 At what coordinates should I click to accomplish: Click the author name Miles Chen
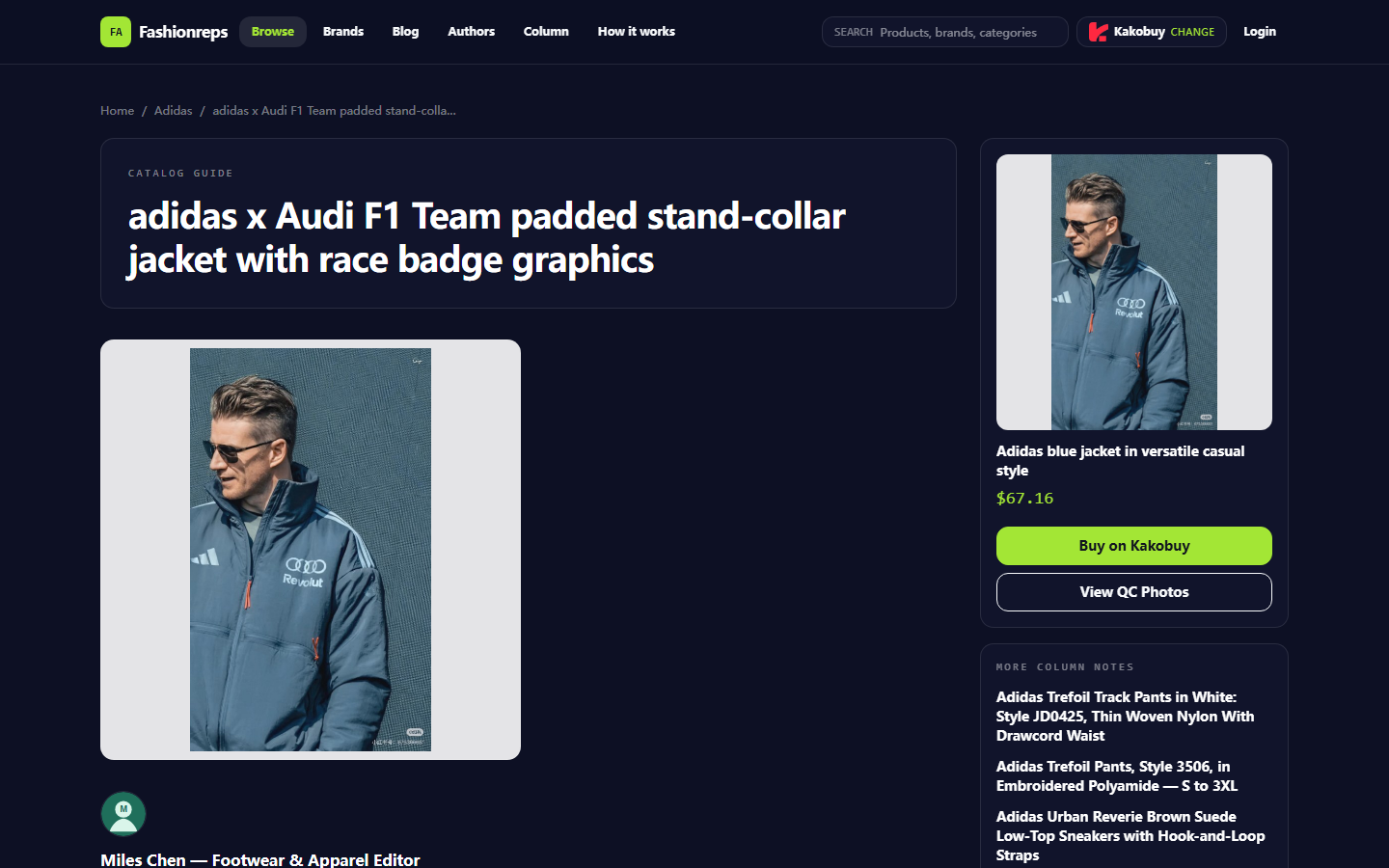[x=143, y=859]
